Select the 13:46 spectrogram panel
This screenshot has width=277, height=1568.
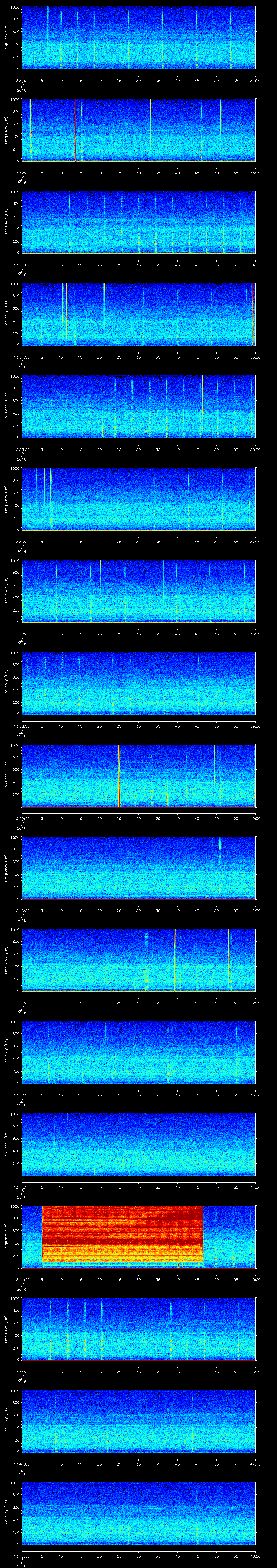coord(138,1421)
